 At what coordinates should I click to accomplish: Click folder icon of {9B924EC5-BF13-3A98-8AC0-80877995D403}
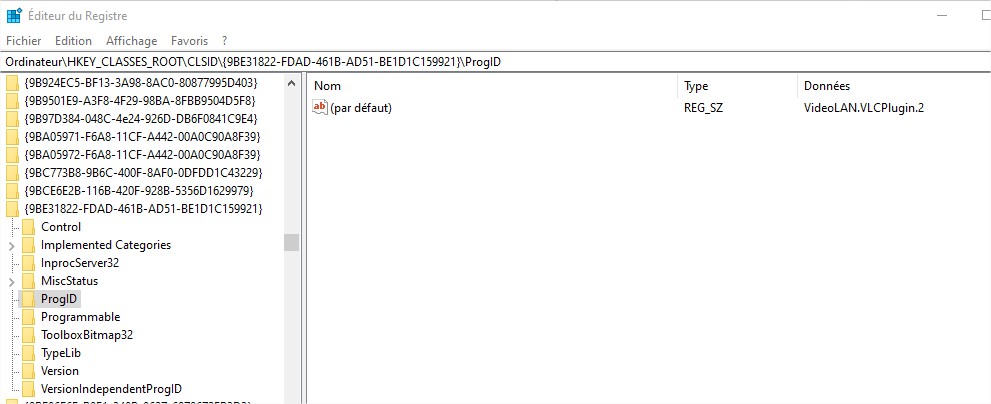[x=12, y=83]
